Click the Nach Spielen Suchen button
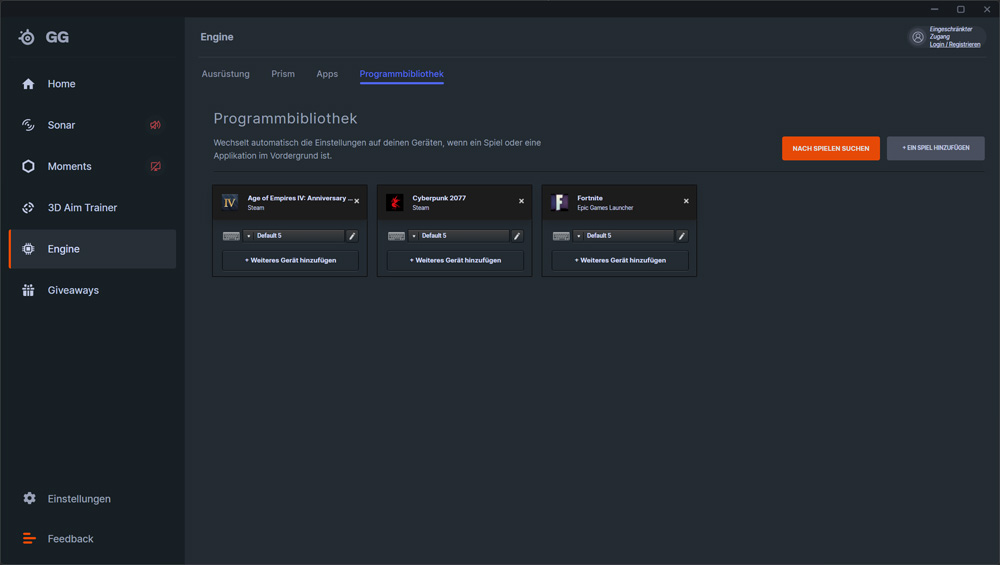Viewport: 1000px width, 565px height. coord(831,149)
